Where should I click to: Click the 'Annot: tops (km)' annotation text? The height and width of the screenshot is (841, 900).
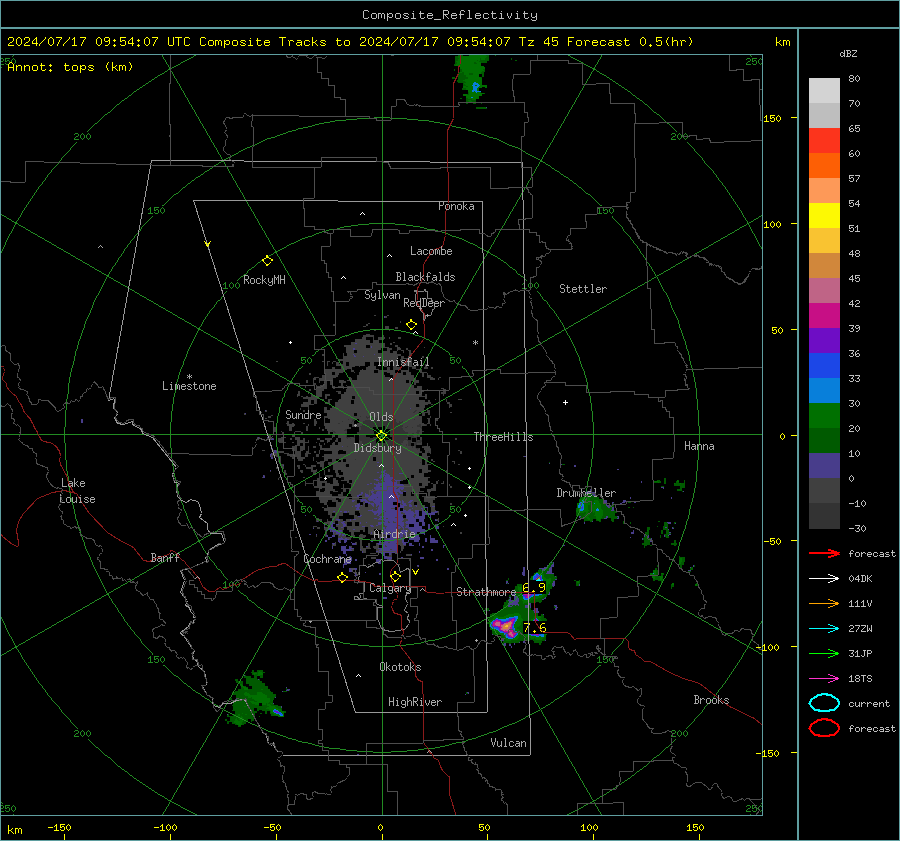pos(70,67)
